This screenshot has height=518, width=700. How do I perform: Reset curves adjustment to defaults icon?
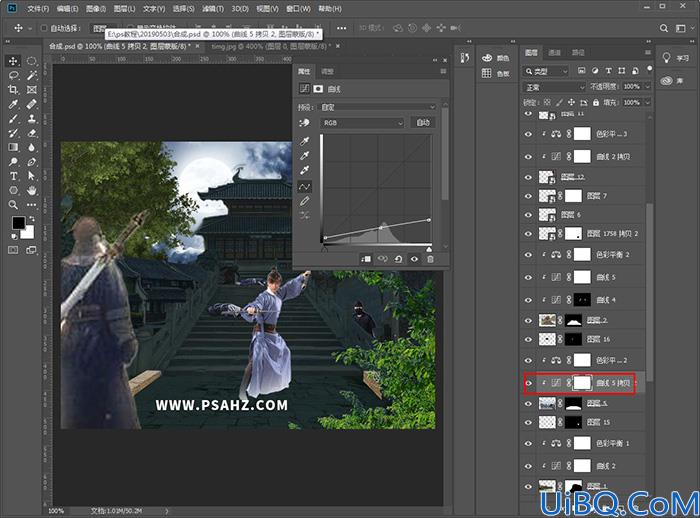click(398, 259)
